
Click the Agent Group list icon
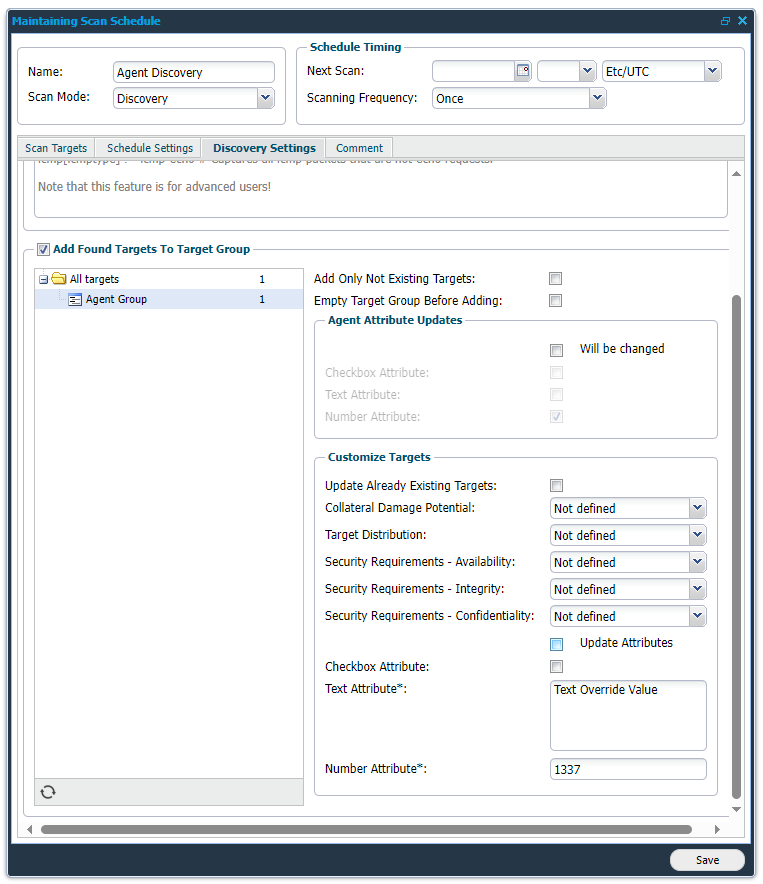[x=75, y=300]
